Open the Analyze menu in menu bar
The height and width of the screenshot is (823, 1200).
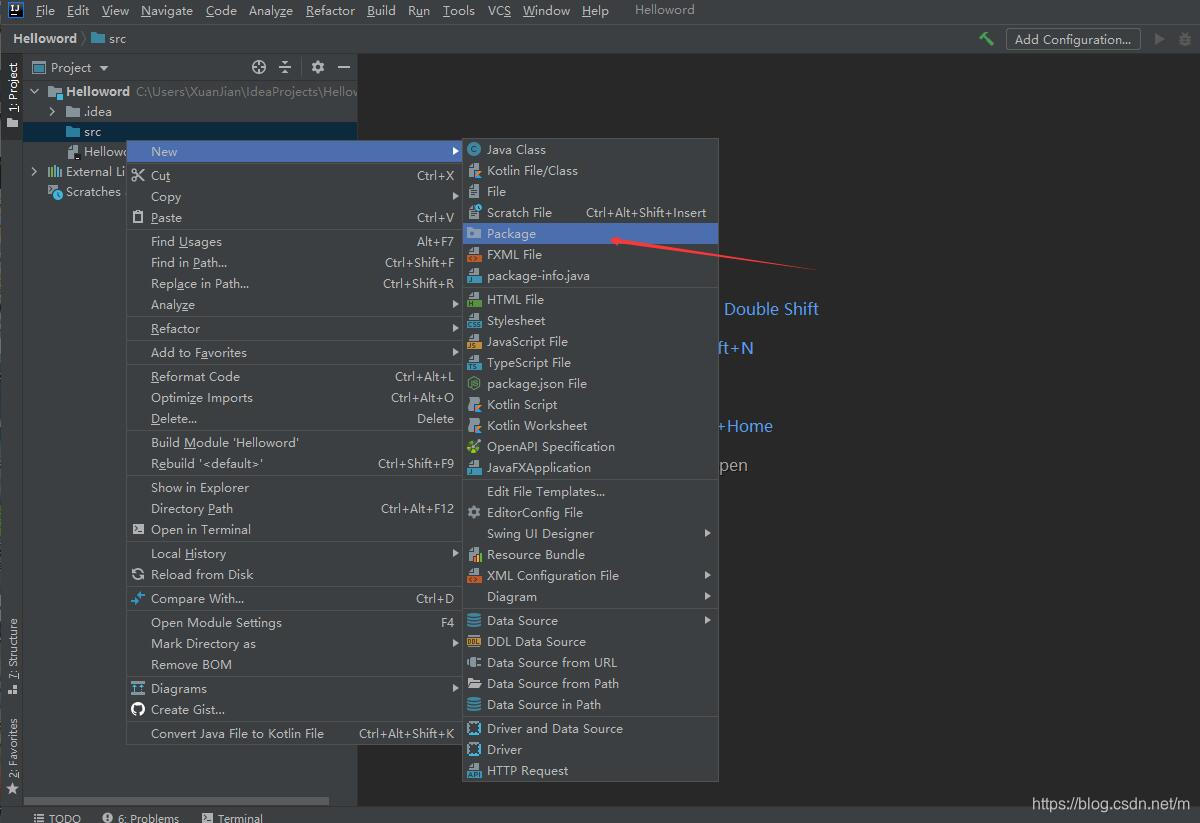coord(270,11)
